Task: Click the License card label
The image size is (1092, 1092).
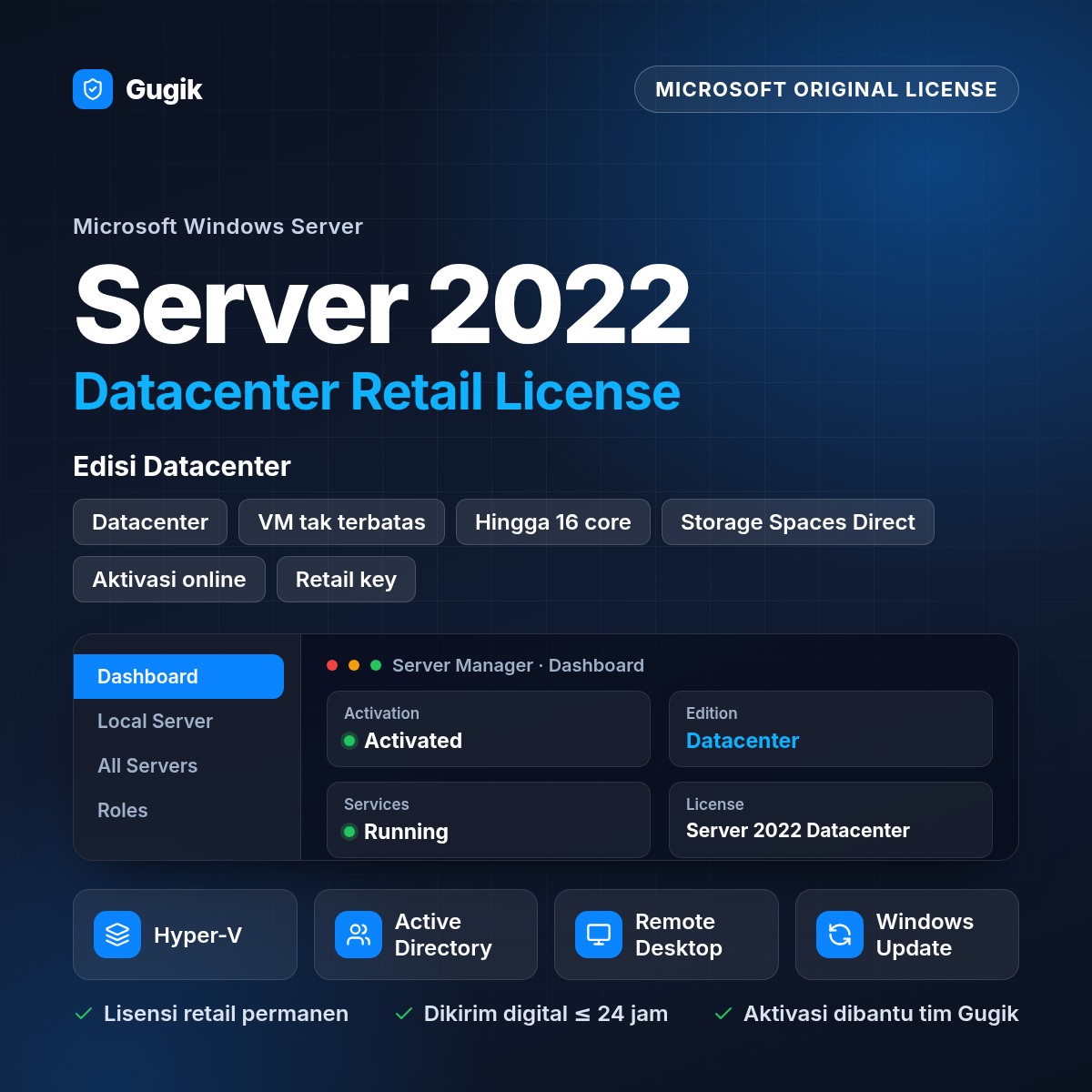Action: click(714, 804)
